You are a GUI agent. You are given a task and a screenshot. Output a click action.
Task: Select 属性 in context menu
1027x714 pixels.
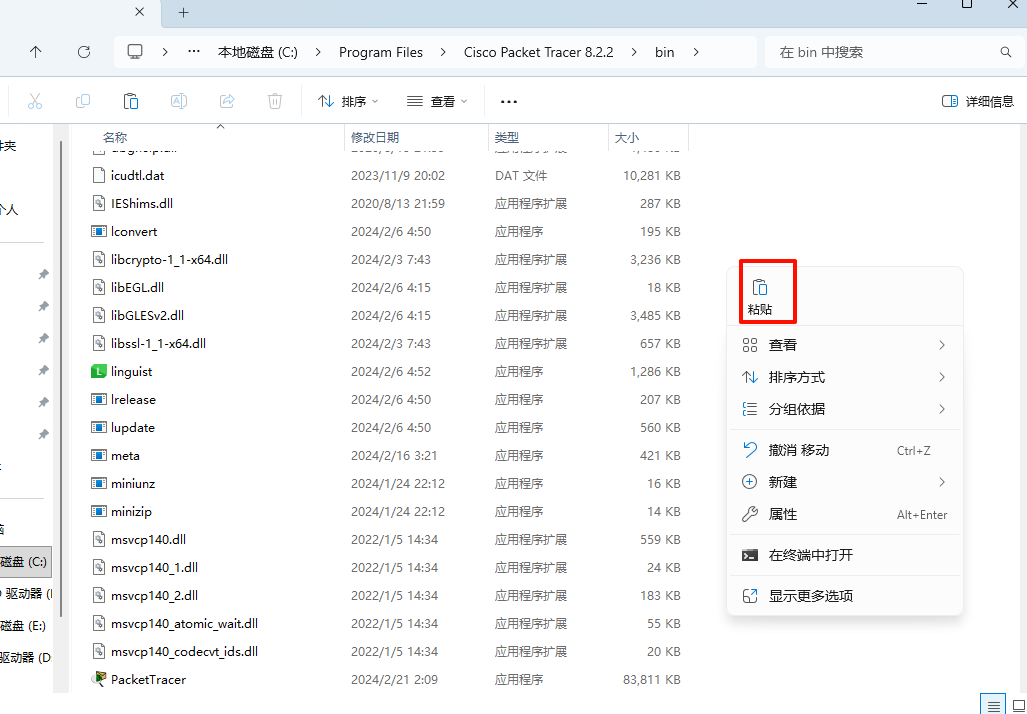845,515
